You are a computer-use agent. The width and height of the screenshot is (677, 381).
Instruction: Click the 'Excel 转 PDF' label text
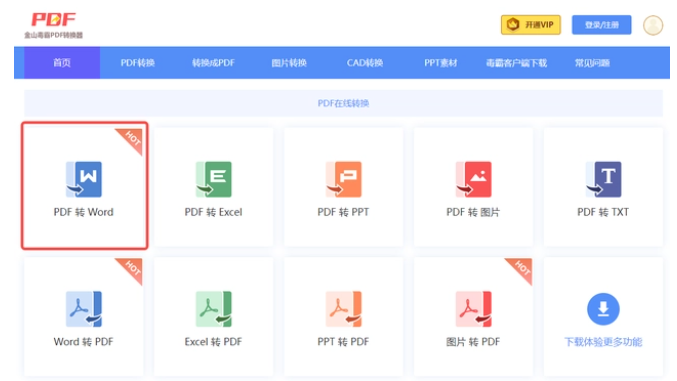[213, 342]
